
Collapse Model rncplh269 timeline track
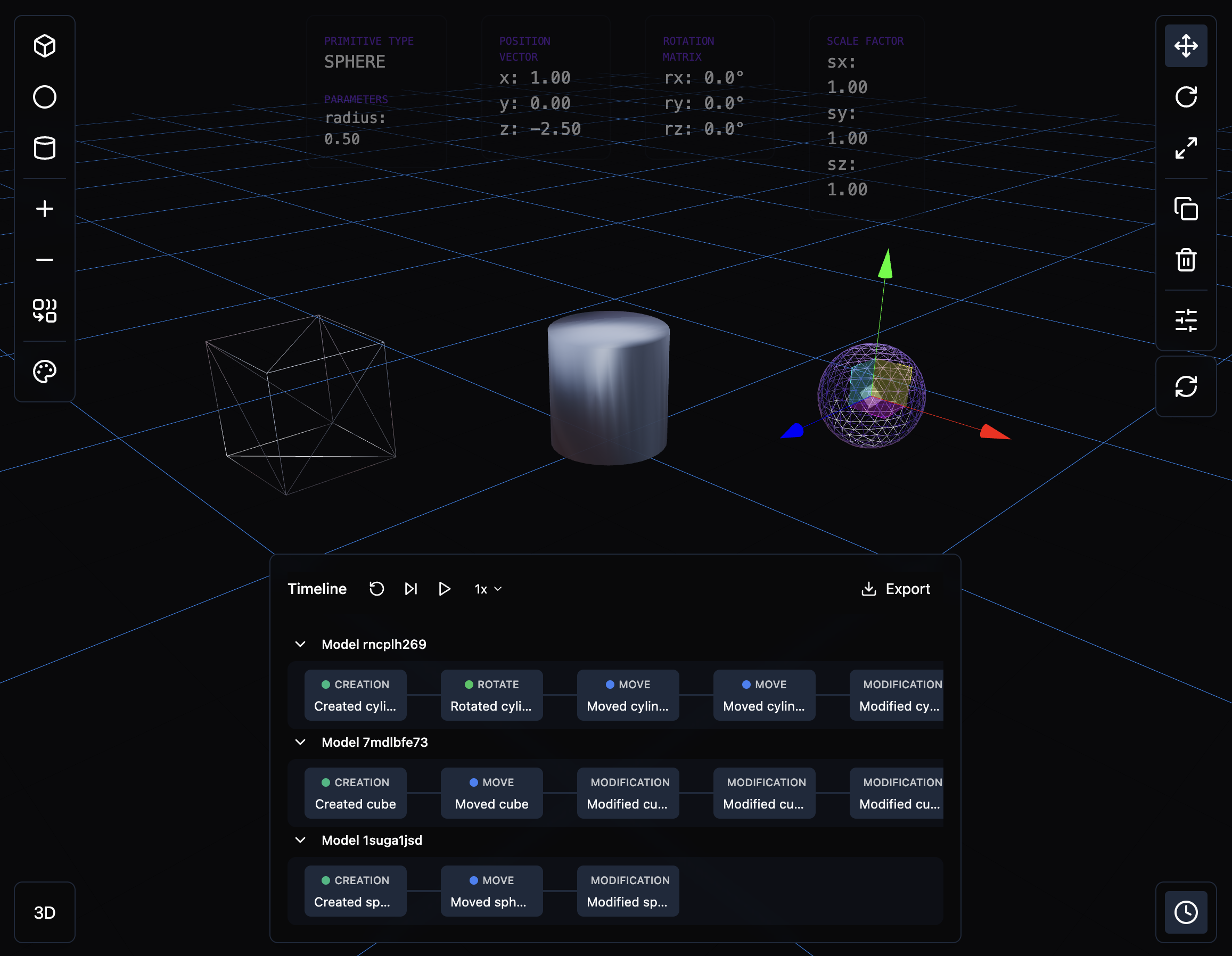301,644
